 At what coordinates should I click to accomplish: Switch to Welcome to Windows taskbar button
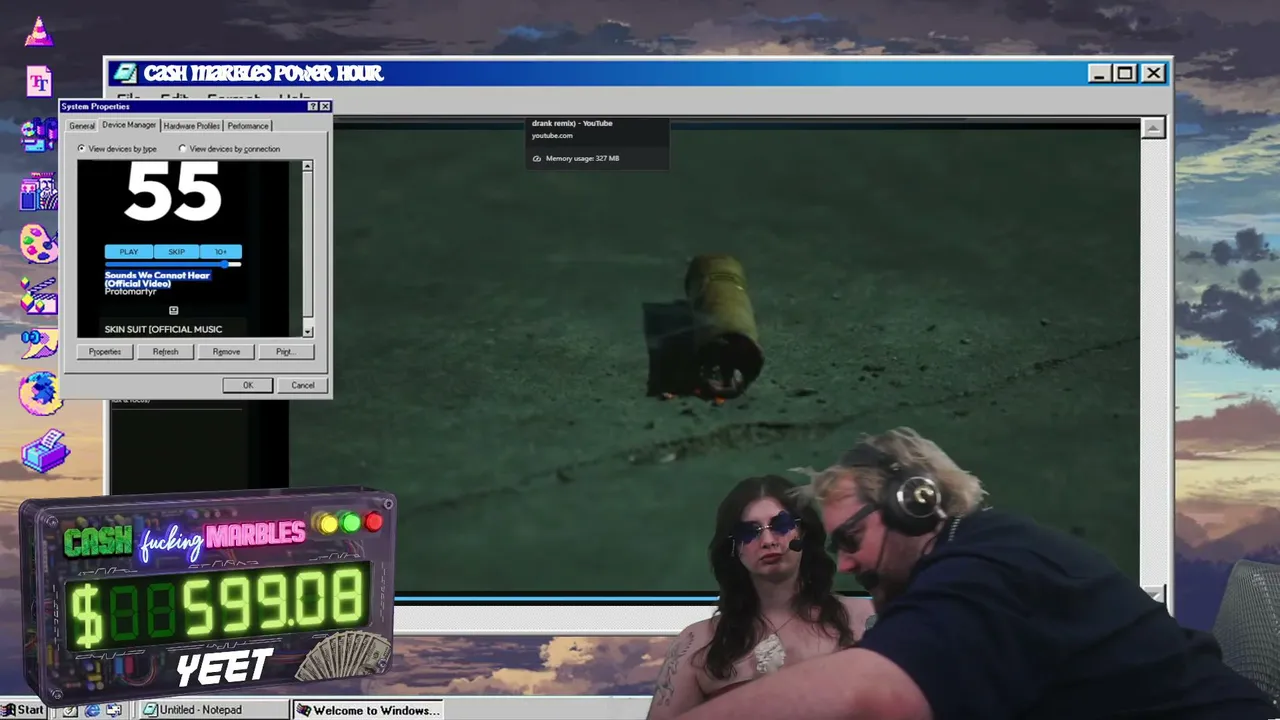pyautogui.click(x=370, y=710)
